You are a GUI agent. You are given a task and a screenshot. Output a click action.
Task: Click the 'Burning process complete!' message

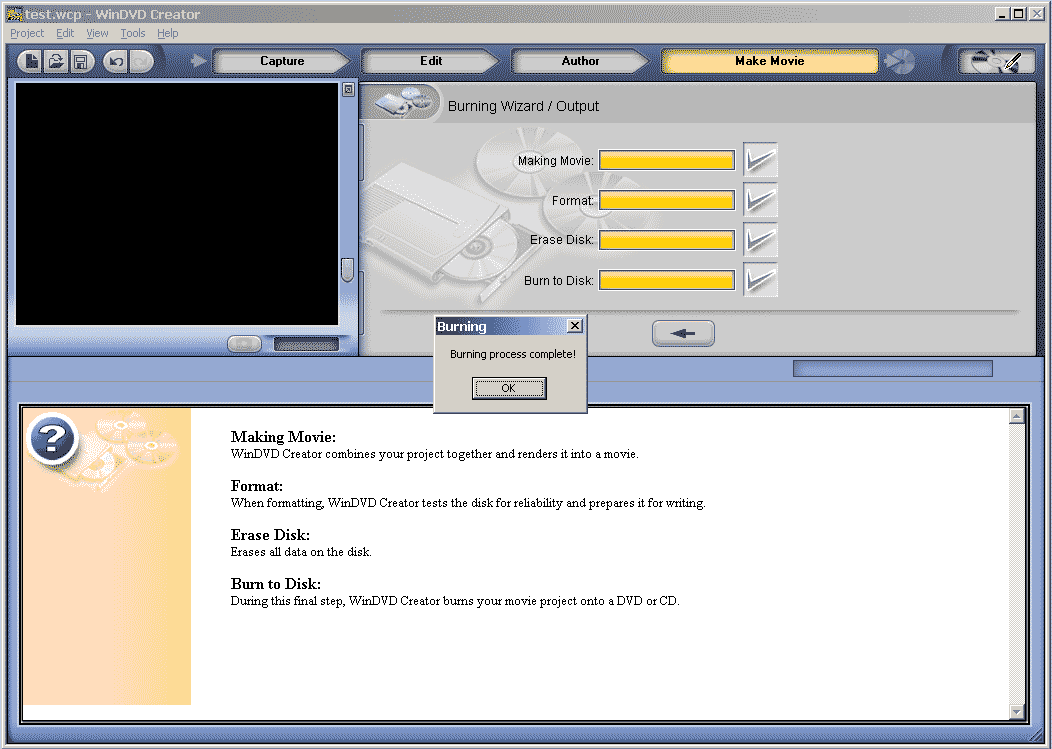click(x=513, y=354)
